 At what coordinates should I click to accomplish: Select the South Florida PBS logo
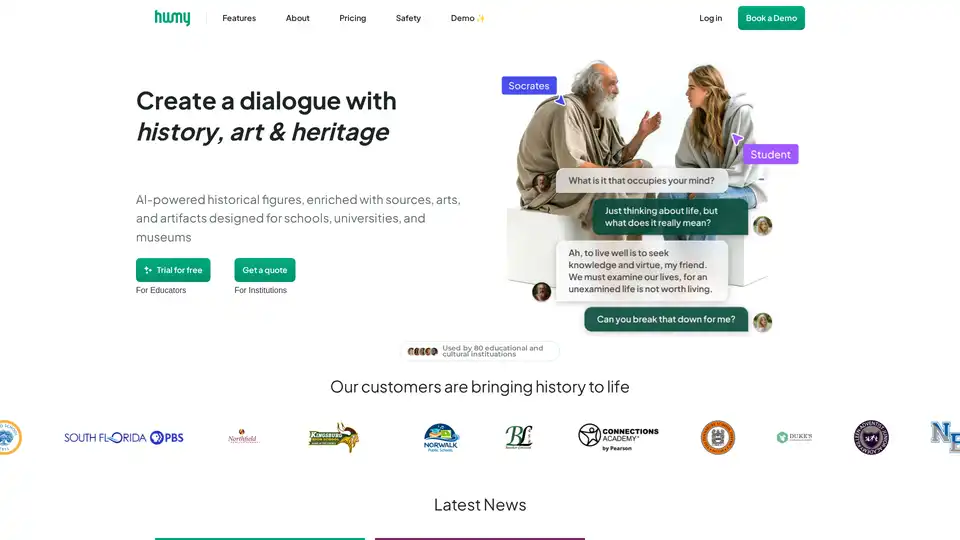click(x=124, y=437)
